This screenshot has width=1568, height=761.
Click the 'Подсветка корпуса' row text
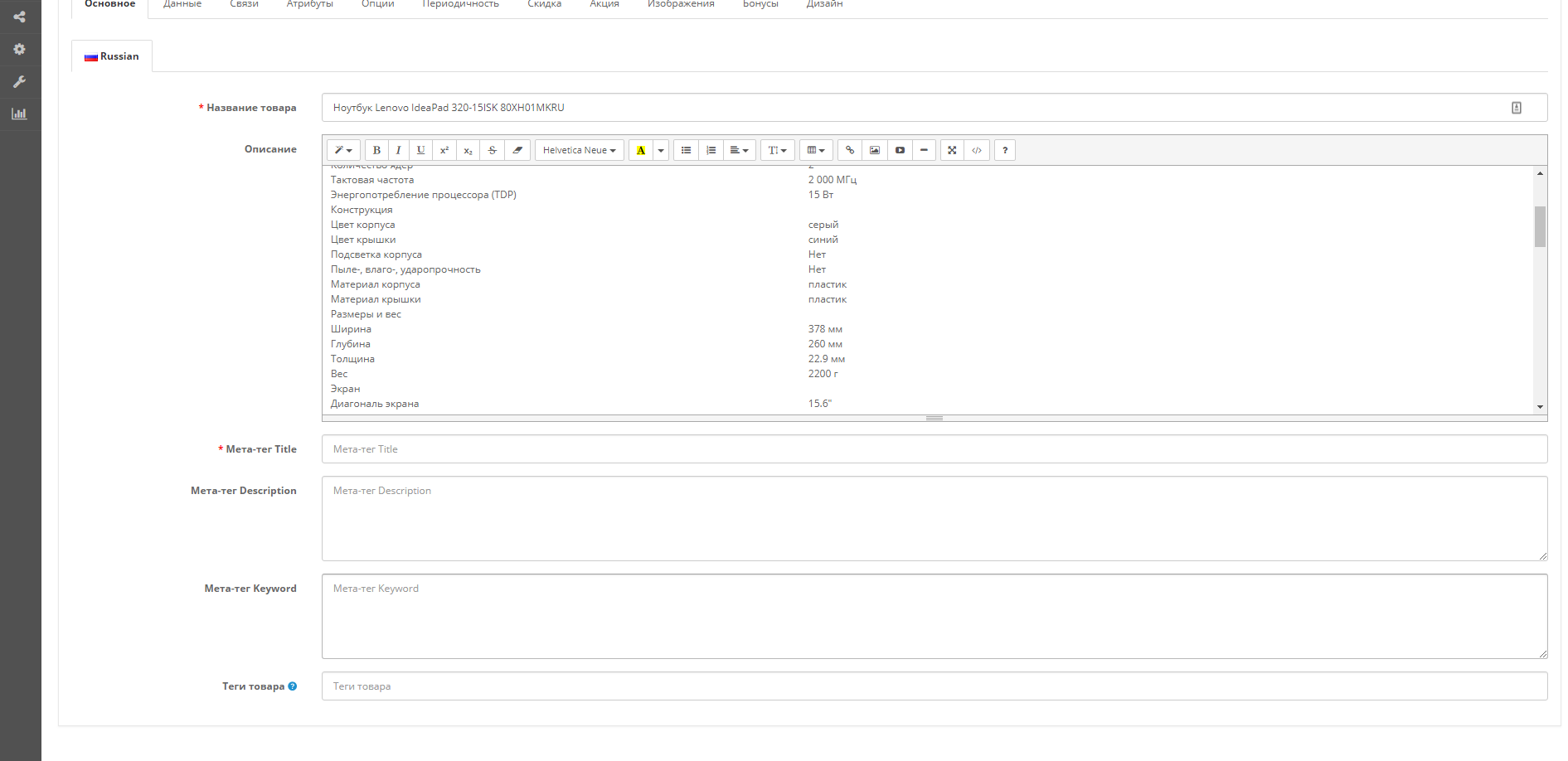[x=376, y=254]
